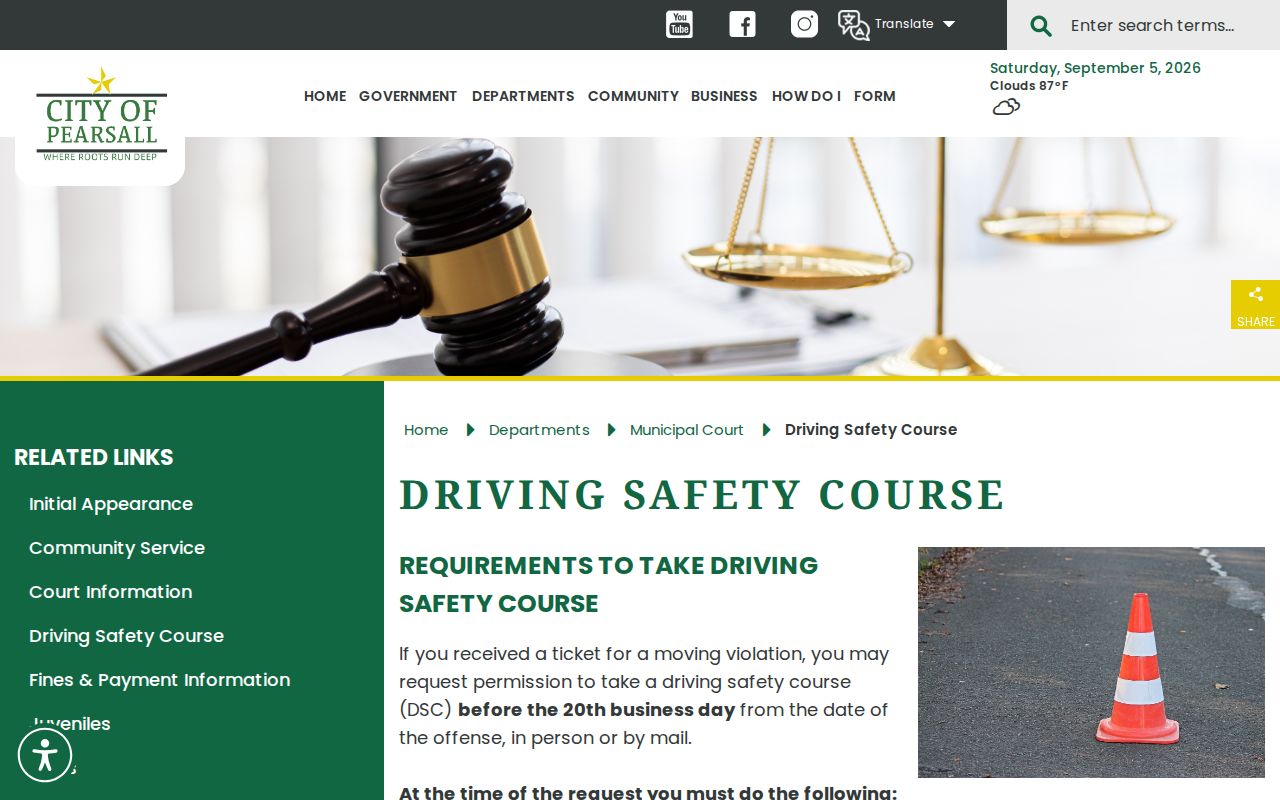Click the search magnifier icon
This screenshot has width=1280, height=800.
tap(1041, 25)
